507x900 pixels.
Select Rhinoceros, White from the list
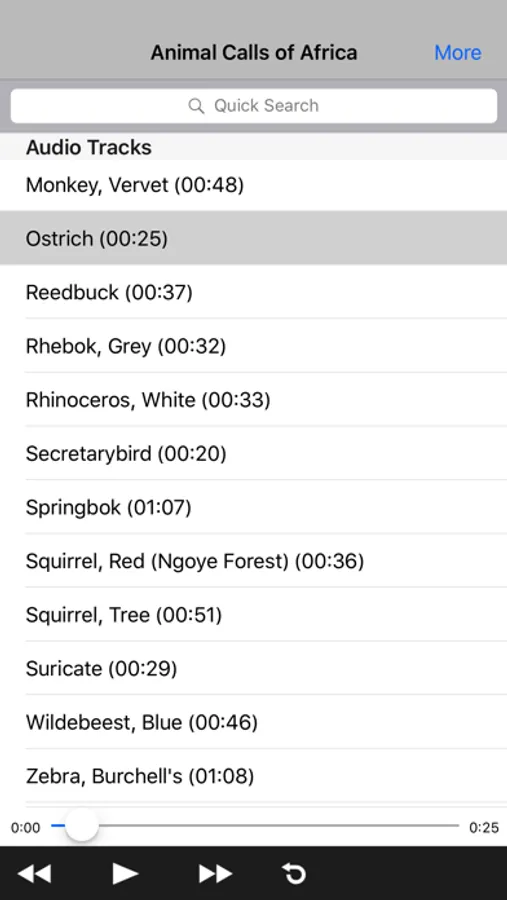pyautogui.click(x=254, y=399)
